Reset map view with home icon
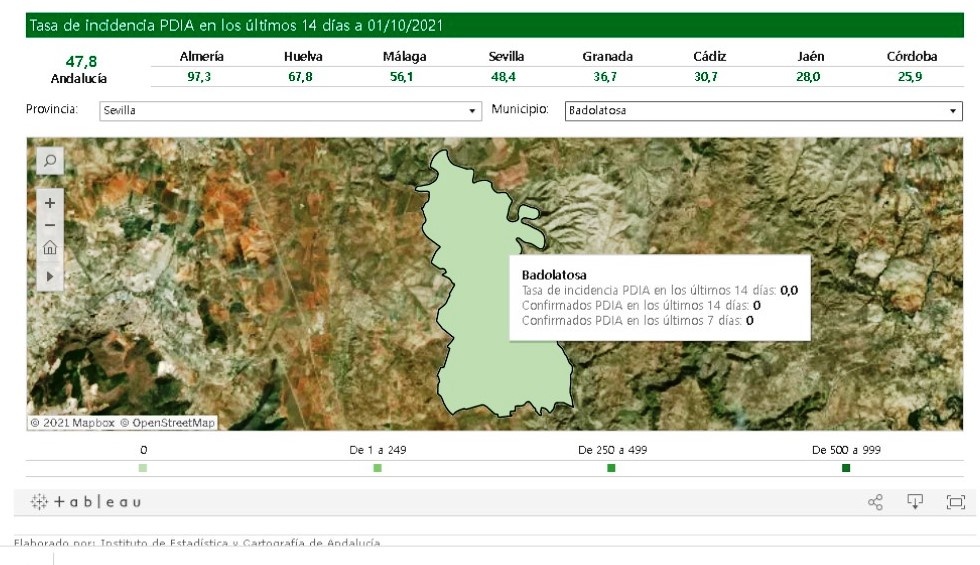 [x=50, y=249]
